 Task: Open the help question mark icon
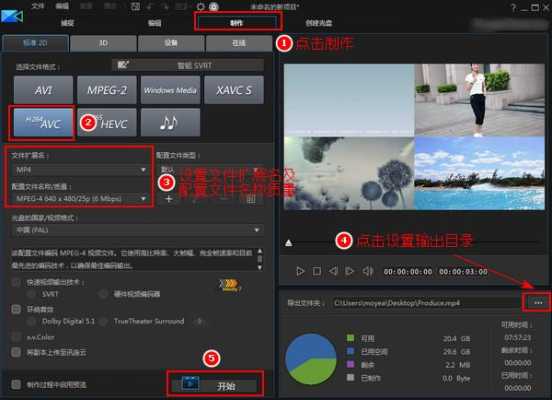coord(514,7)
